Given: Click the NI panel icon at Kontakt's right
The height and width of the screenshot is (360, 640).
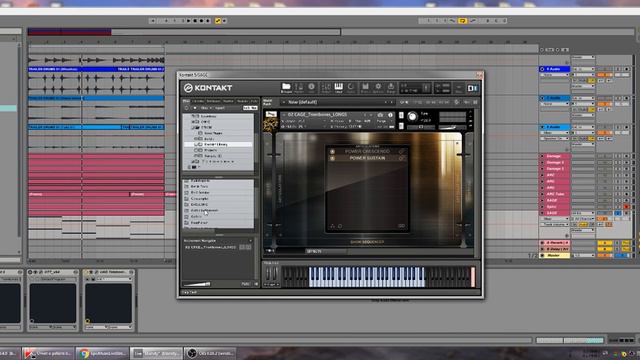Looking at the screenshot, I should tap(472, 88).
